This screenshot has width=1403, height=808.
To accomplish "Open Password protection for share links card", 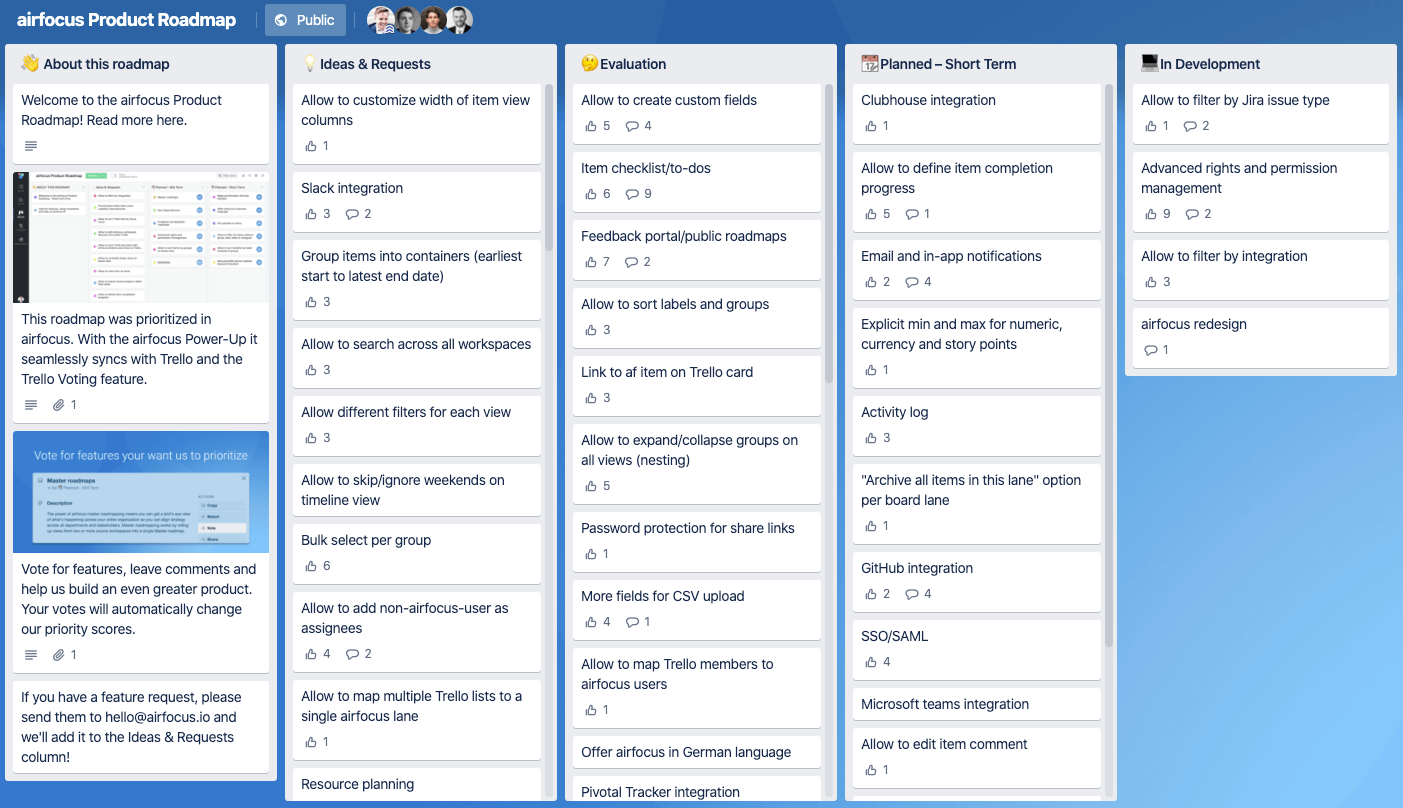I will pyautogui.click(x=696, y=541).
